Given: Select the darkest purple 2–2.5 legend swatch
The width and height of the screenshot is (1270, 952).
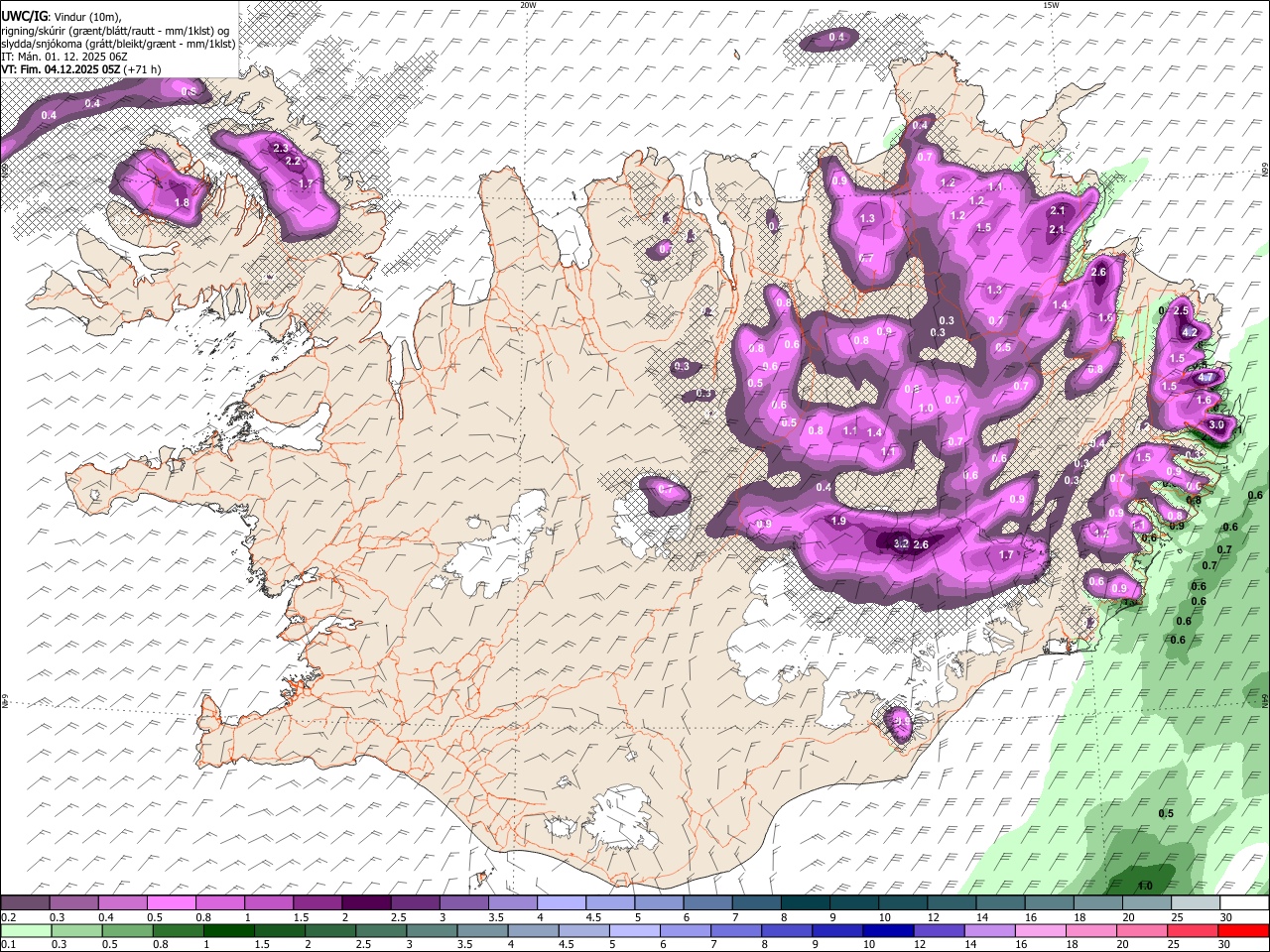Looking at the screenshot, I should pos(365,902).
